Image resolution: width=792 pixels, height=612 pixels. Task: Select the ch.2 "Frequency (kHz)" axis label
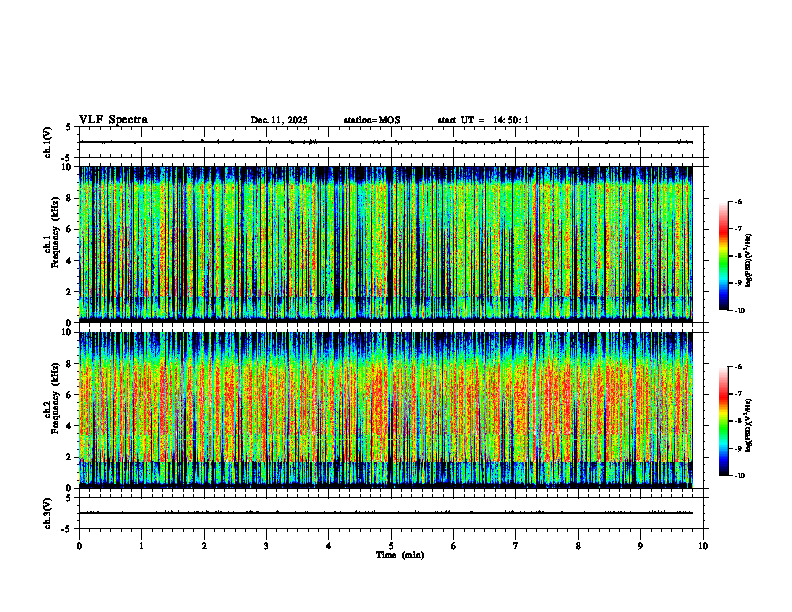tap(55, 398)
